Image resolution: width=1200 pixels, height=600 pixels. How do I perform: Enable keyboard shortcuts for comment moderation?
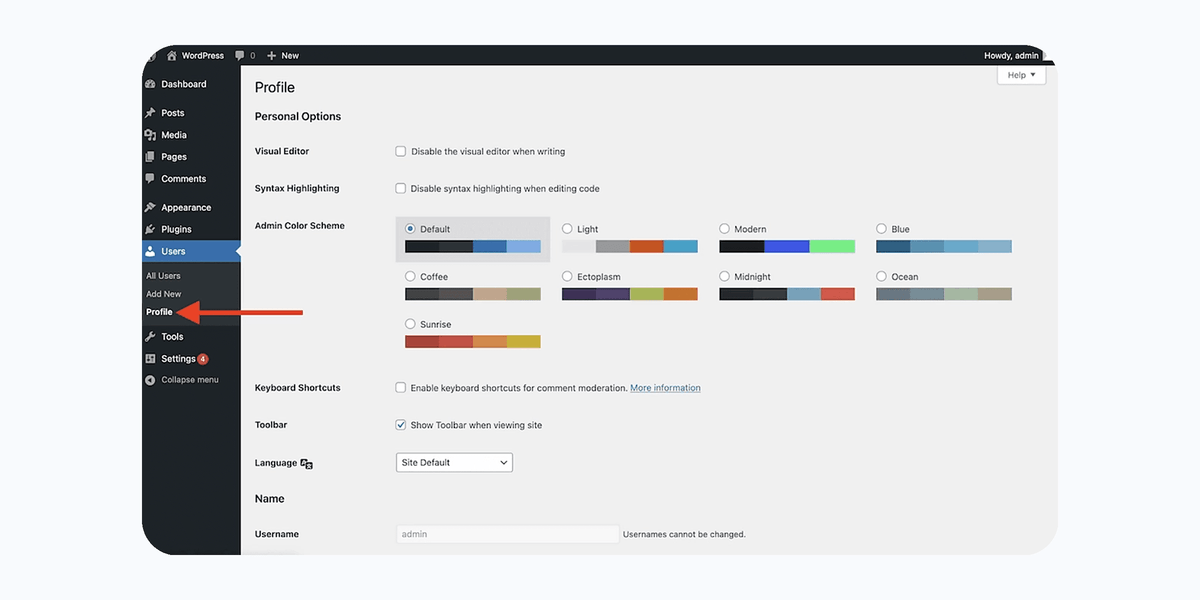(401, 388)
